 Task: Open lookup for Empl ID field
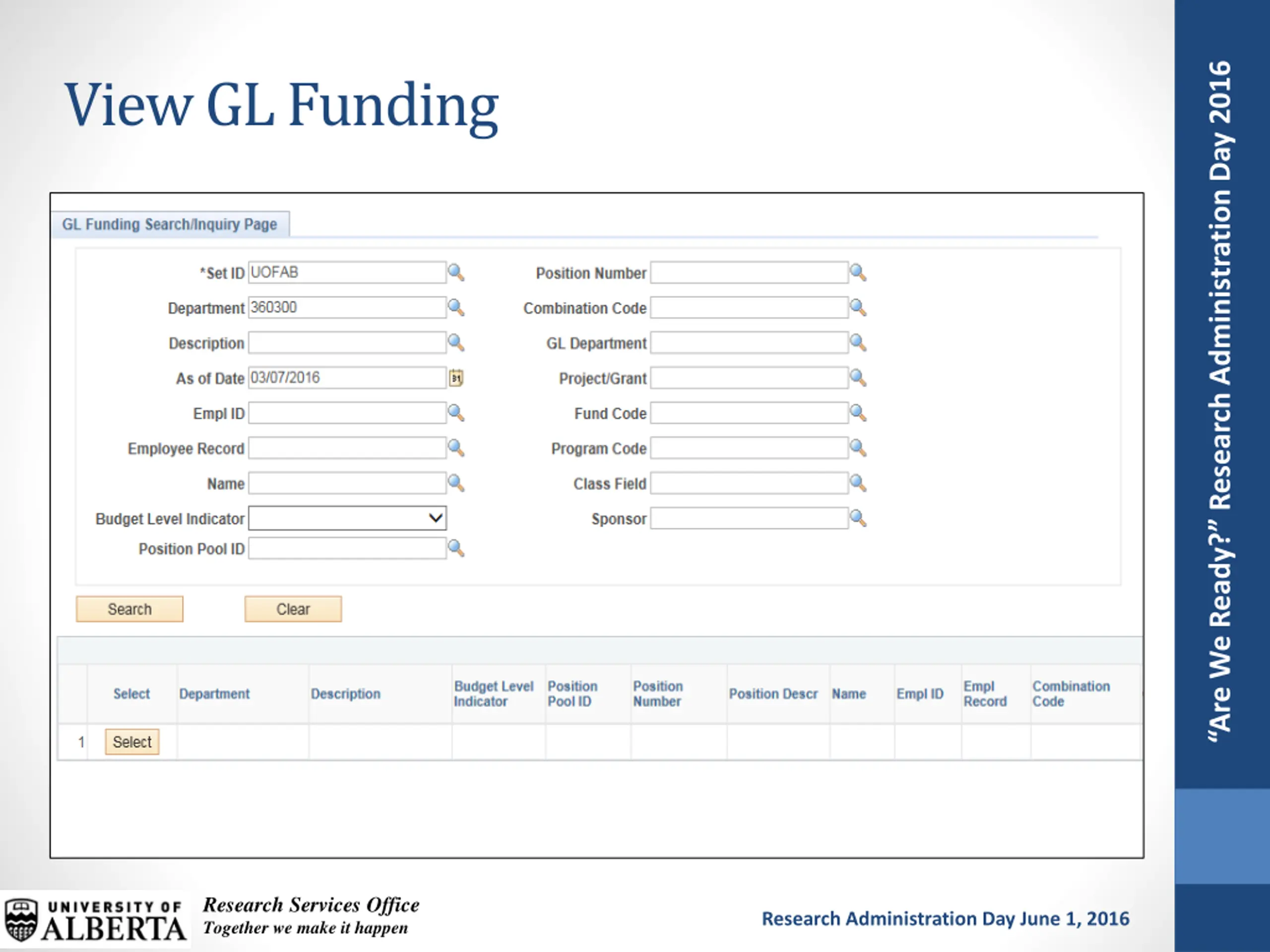pos(456,413)
